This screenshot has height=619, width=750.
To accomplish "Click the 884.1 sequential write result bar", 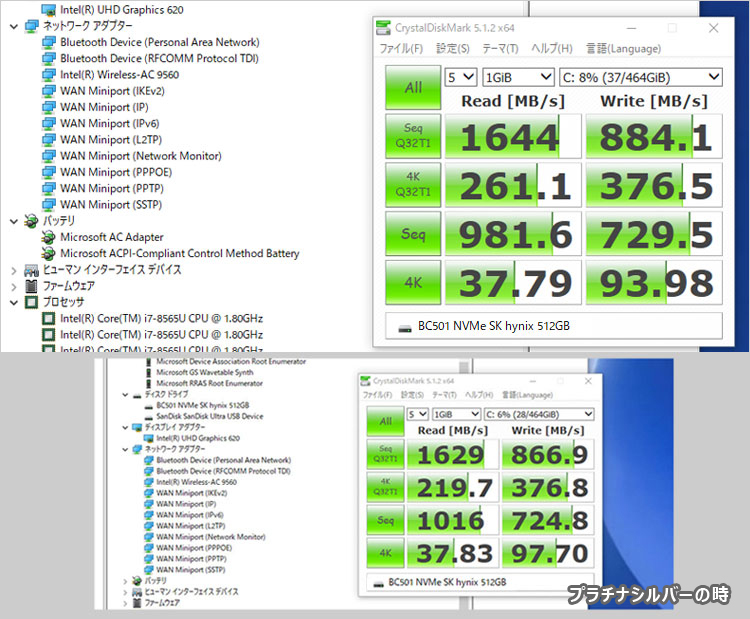I will coord(654,136).
